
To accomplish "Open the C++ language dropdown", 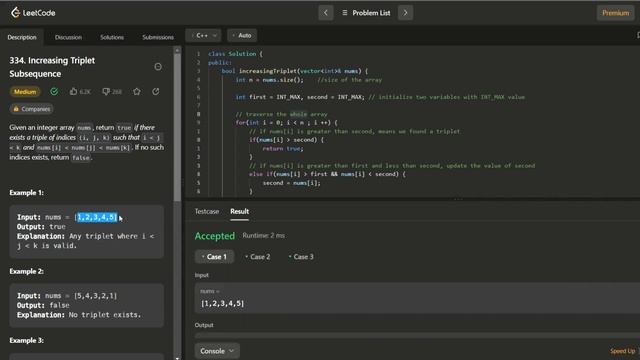I will coord(204,36).
